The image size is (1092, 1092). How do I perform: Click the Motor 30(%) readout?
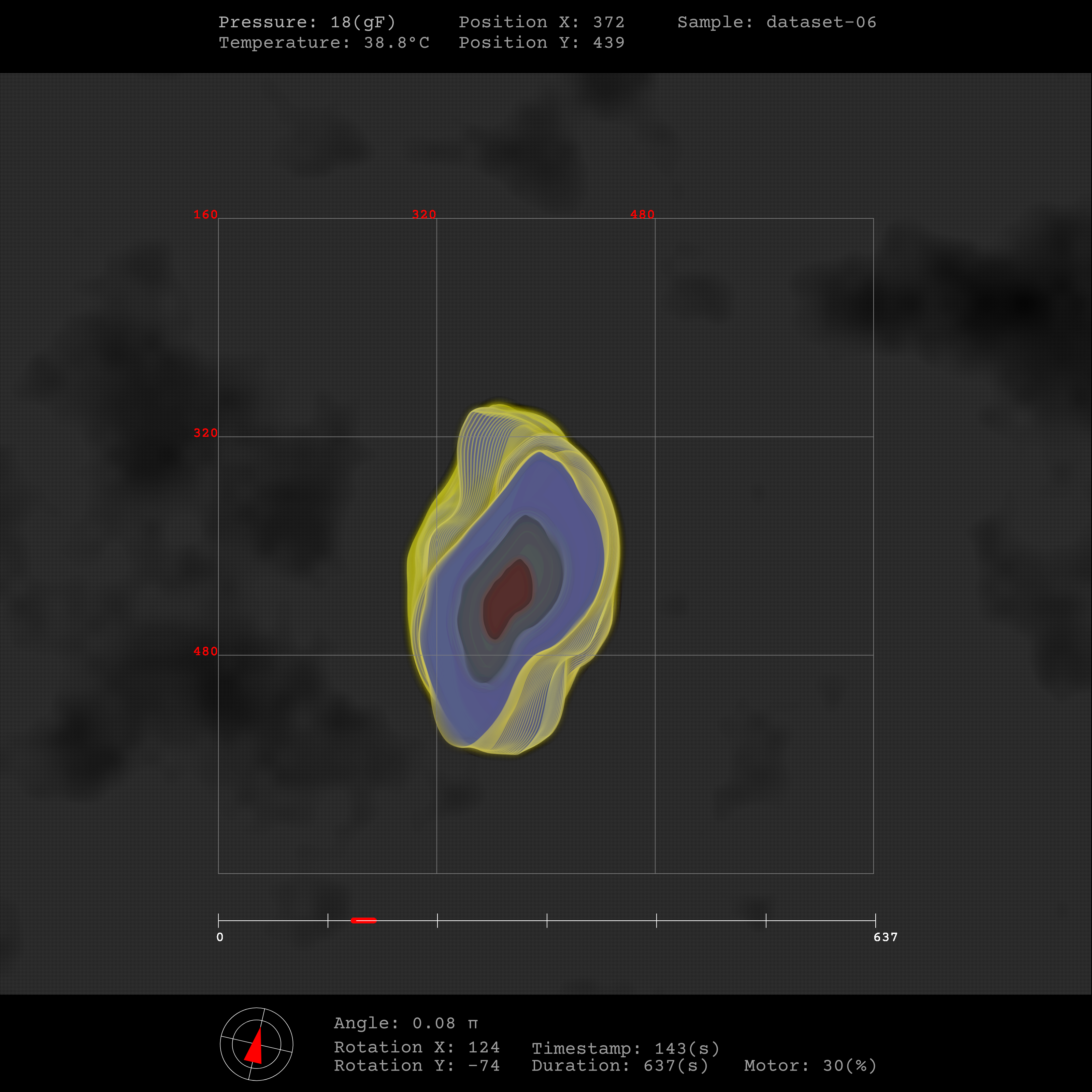pyautogui.click(x=810, y=1065)
